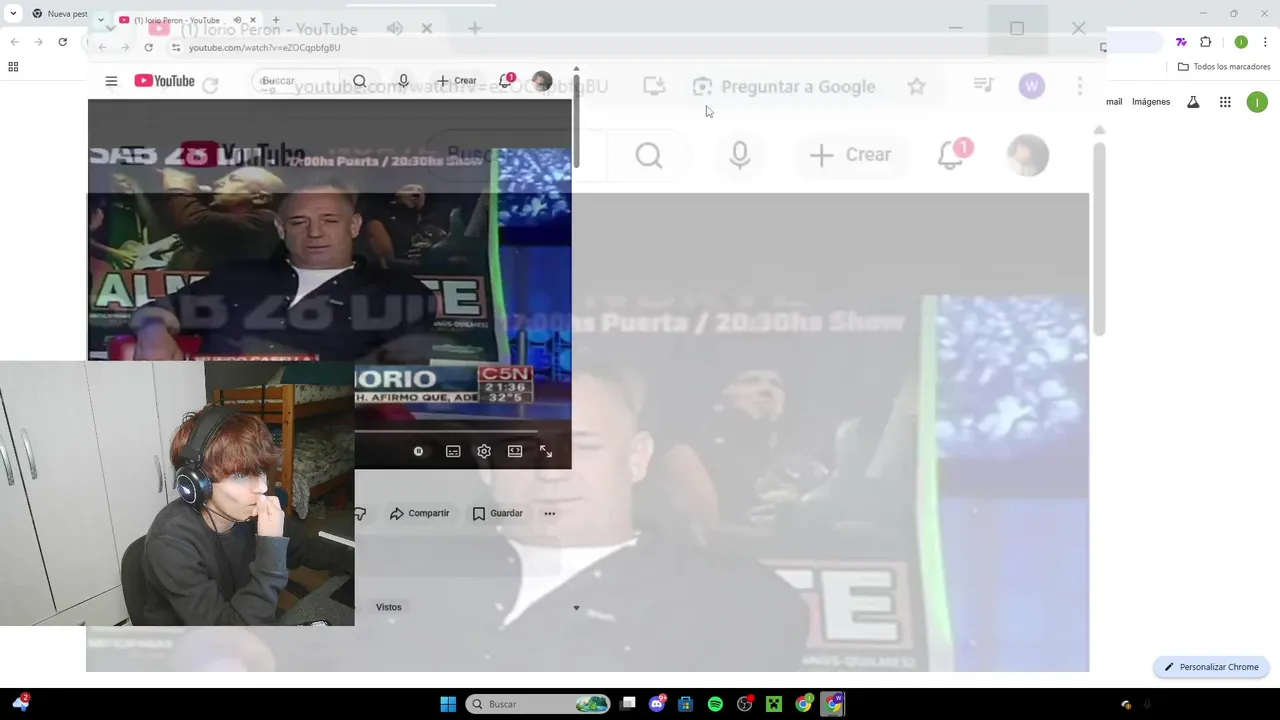Open Todos los marcadores folder
This screenshot has width=1280, height=720.
1224,67
